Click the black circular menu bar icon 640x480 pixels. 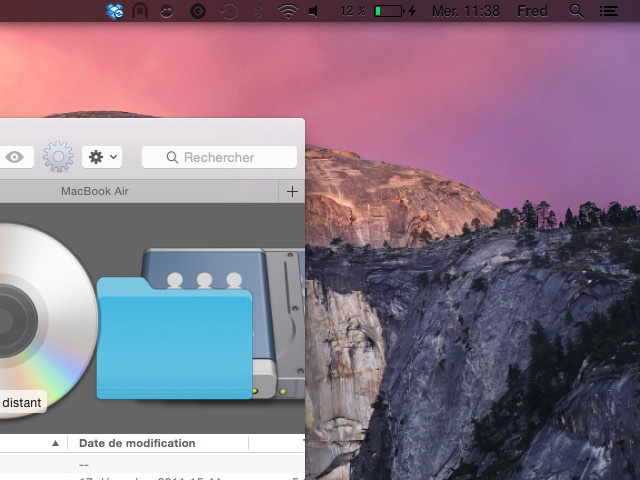click(198, 11)
